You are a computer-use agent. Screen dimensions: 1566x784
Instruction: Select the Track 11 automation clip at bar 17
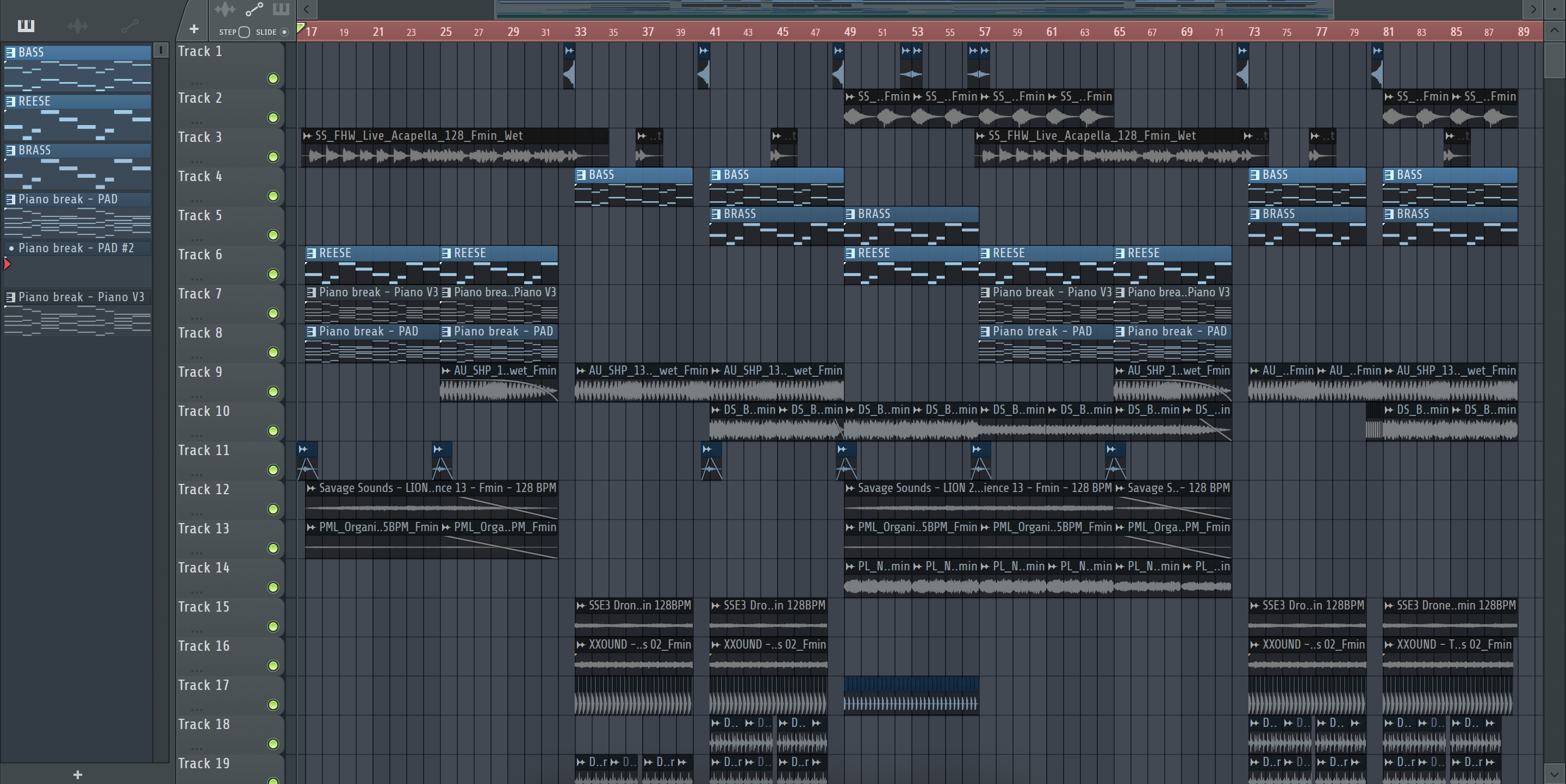click(x=307, y=461)
